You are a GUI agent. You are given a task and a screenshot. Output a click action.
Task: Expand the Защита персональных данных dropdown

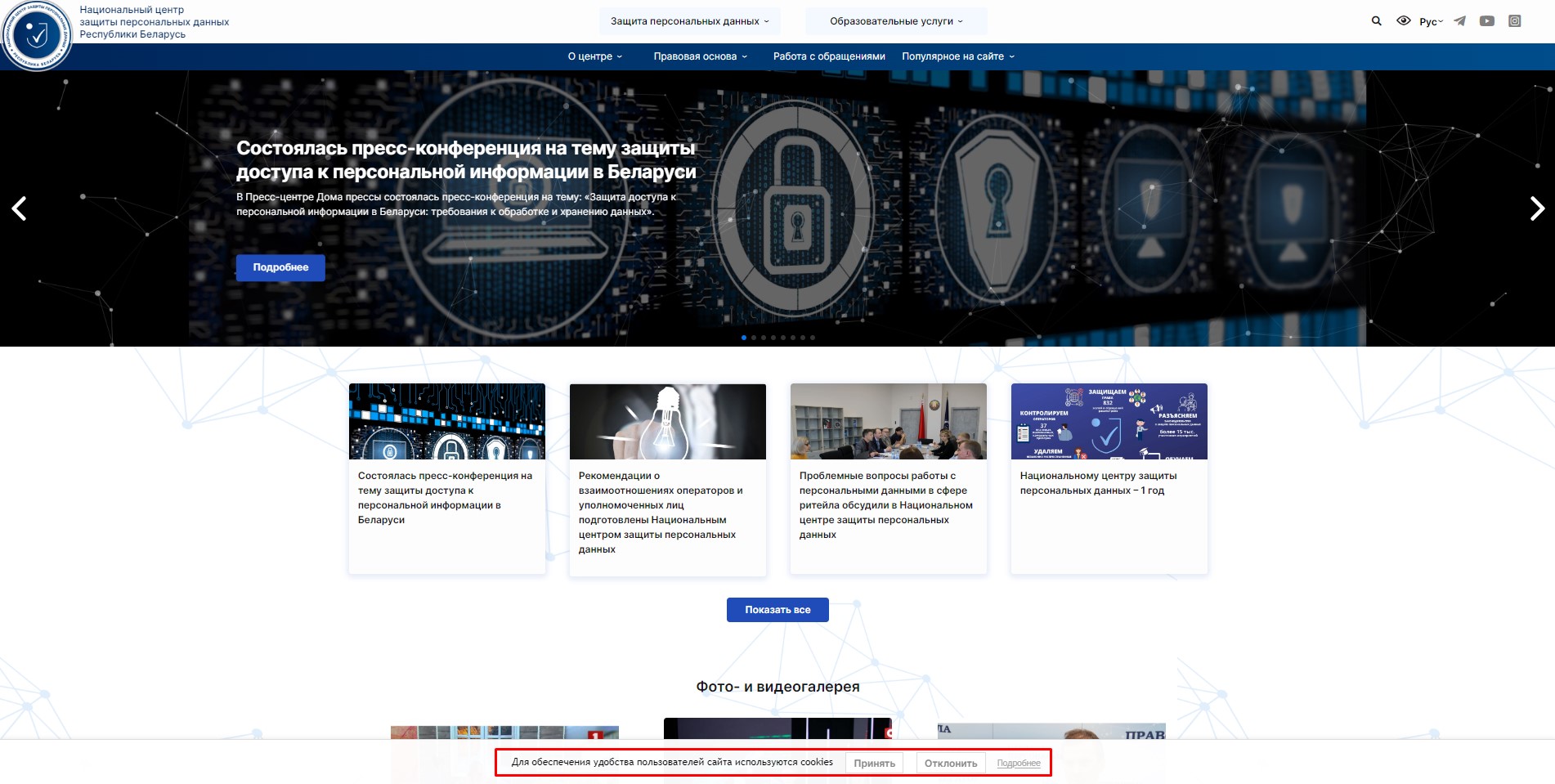689,21
